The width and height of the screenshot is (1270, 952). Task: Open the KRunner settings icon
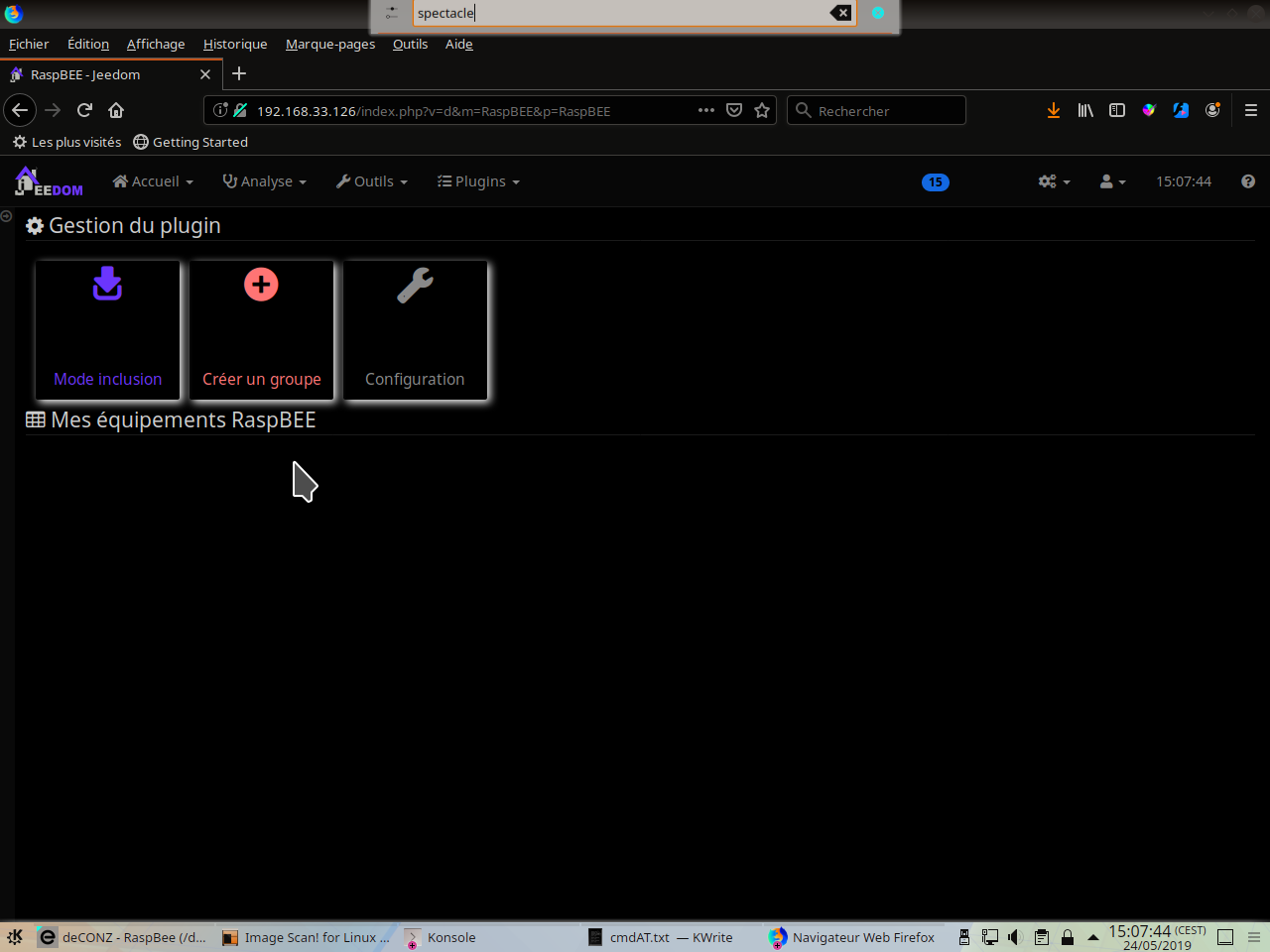point(392,13)
